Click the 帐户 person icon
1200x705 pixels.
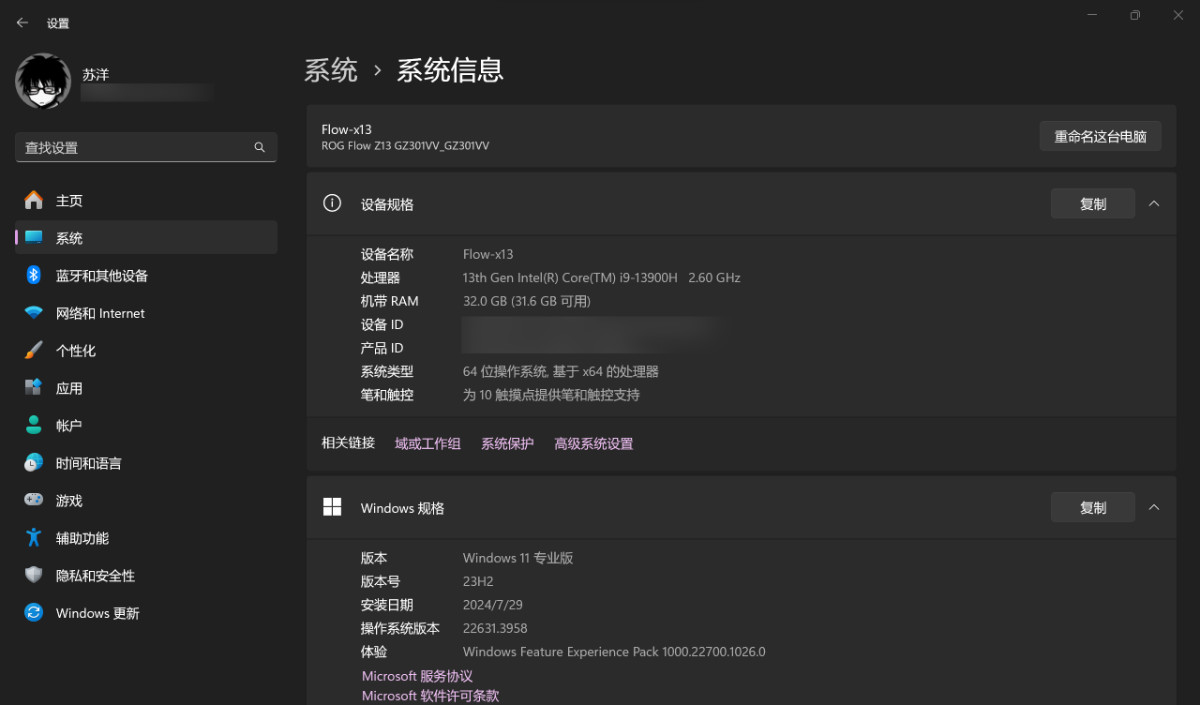34,425
